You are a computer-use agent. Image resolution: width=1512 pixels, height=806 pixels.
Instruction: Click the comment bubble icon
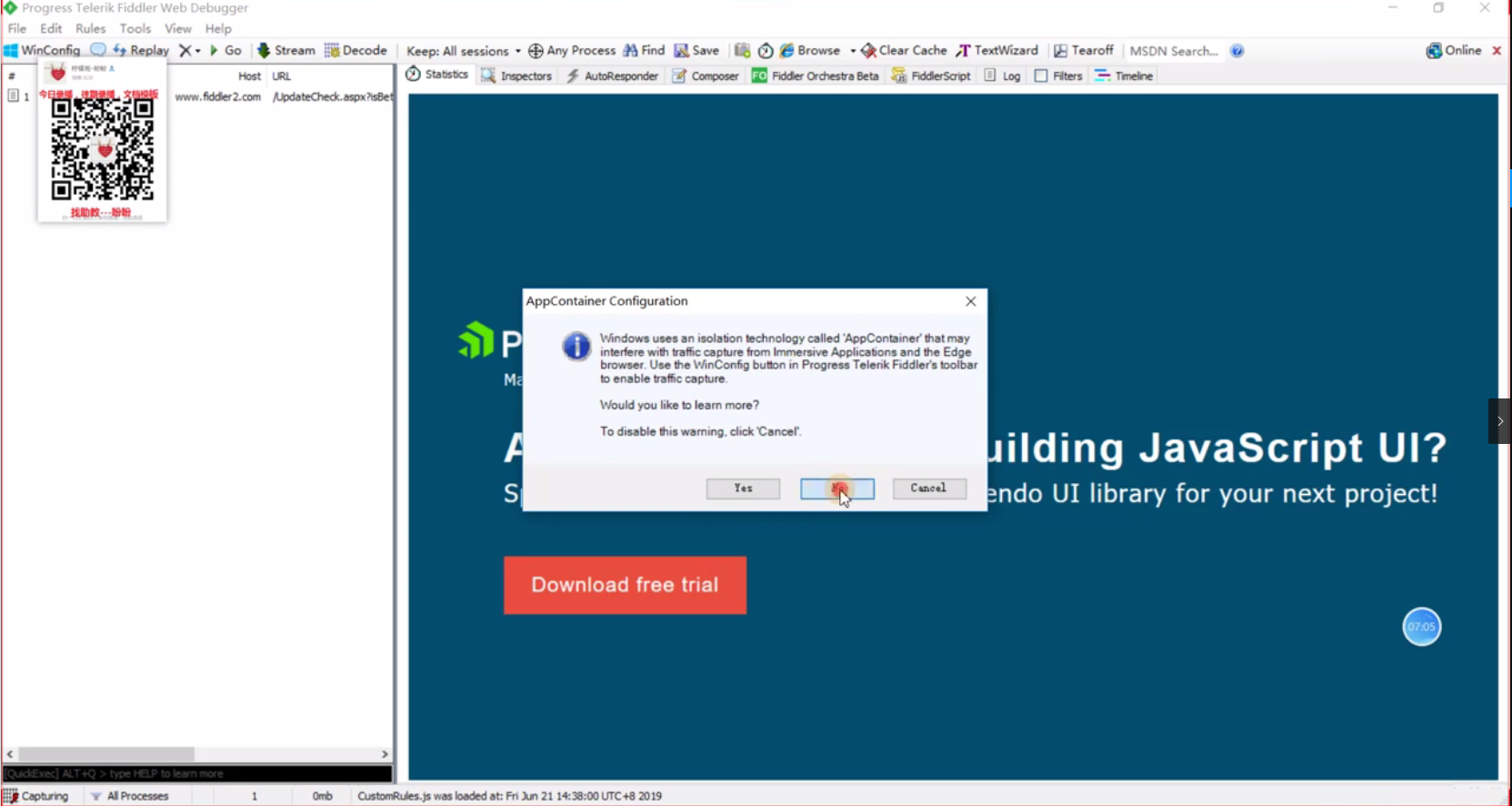tap(98, 50)
